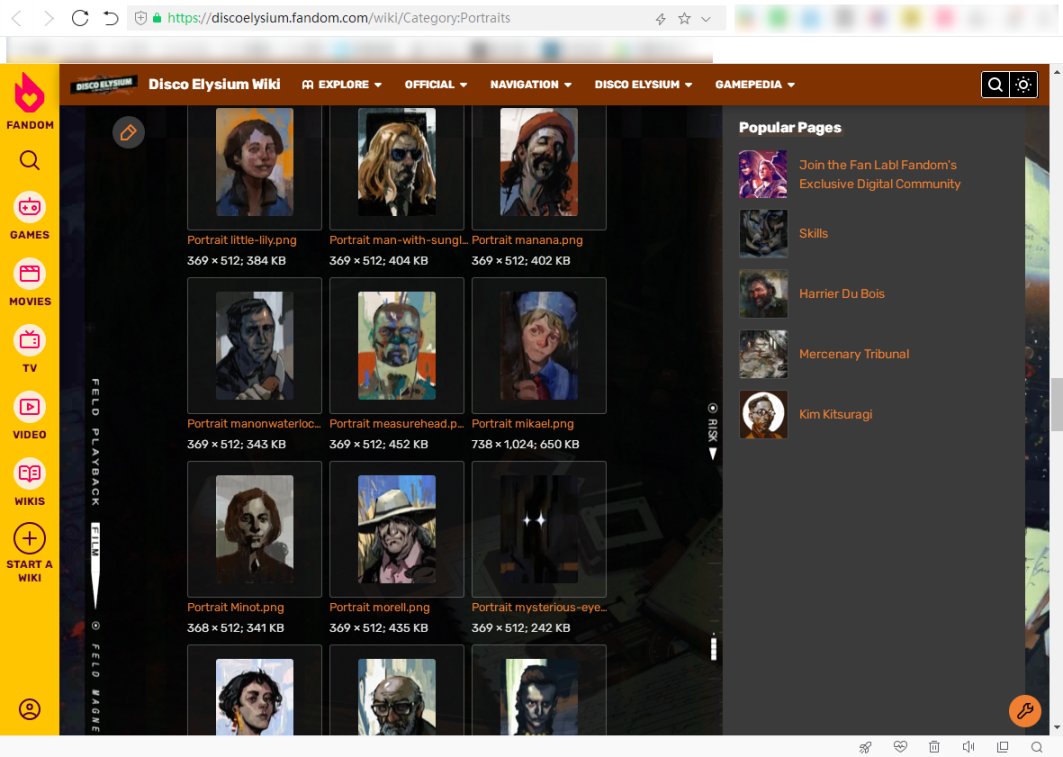
Task: Click the Fandom sidebar search icon
Action: [x=29, y=161]
